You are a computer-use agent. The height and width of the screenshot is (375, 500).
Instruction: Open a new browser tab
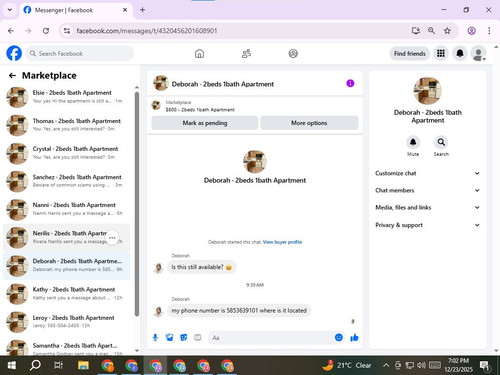[x=142, y=10]
